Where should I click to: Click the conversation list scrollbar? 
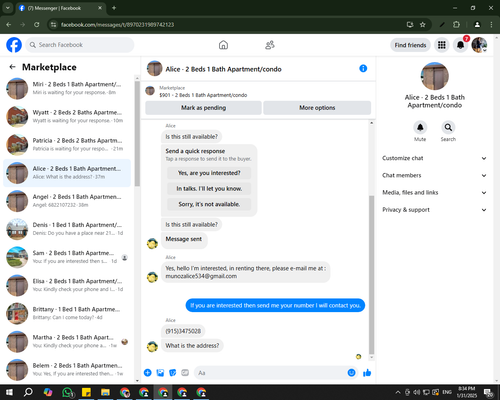[x=137, y=133]
